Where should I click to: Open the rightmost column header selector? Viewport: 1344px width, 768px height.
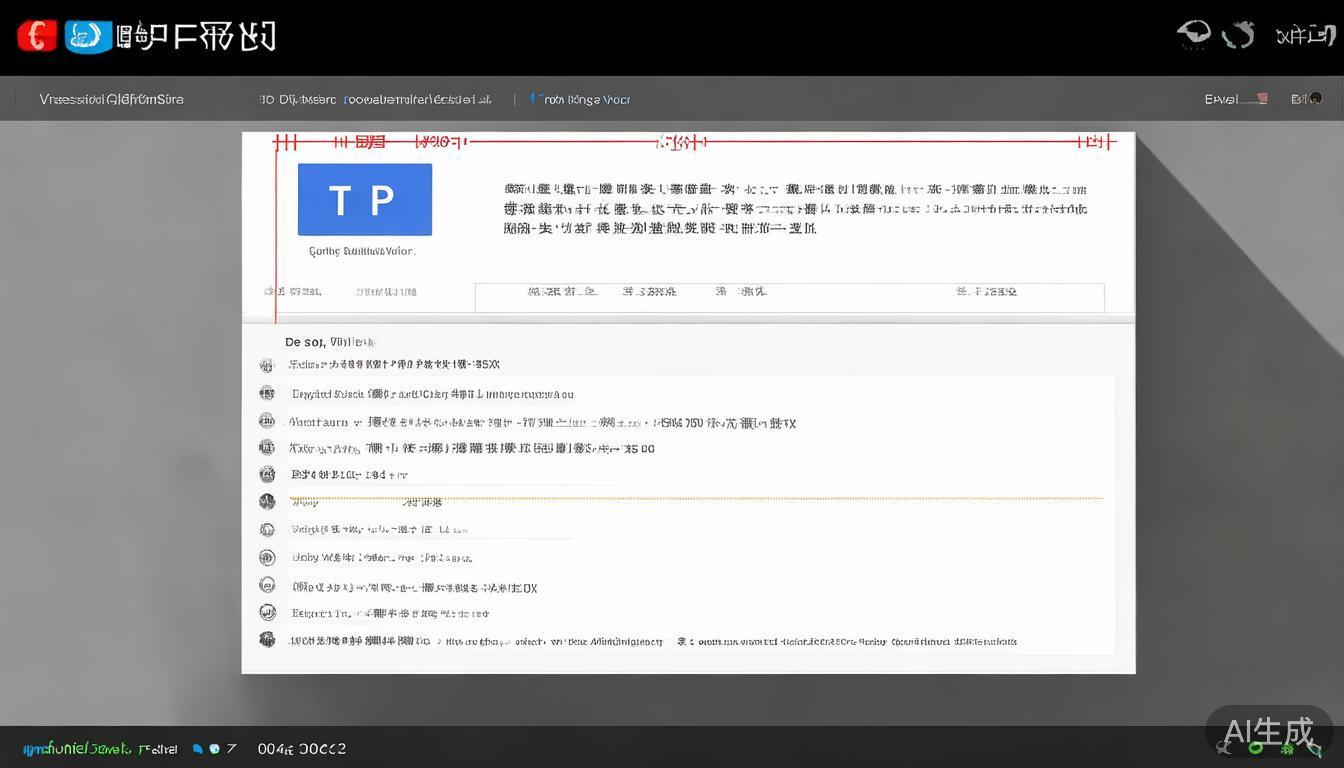click(985, 291)
